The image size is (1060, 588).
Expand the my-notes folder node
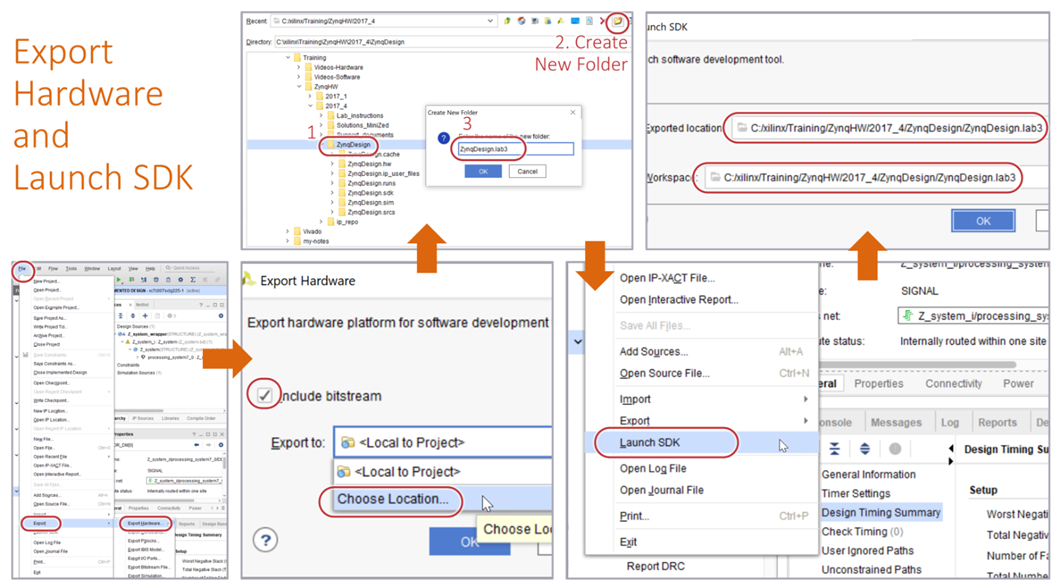pyautogui.click(x=287, y=241)
